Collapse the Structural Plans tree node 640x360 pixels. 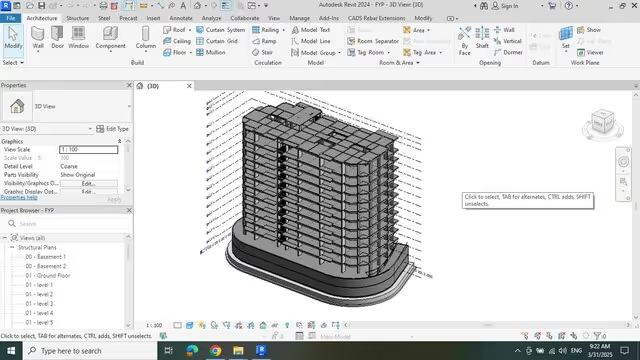[12, 247]
